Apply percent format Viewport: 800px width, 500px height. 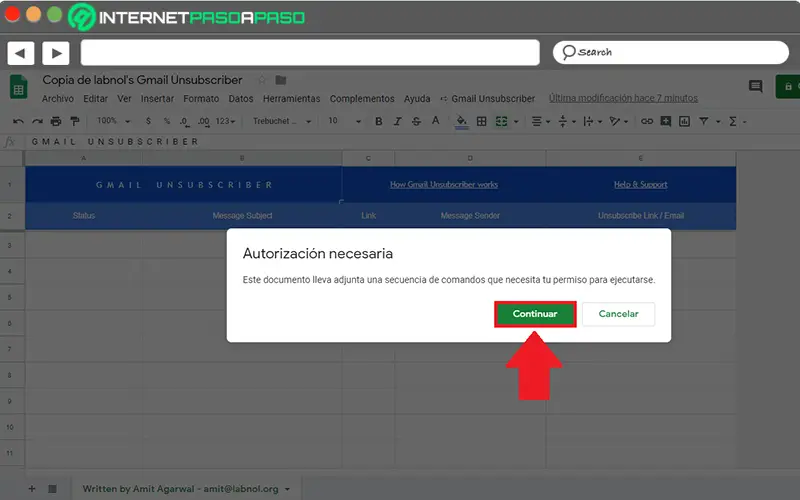pyautogui.click(x=167, y=121)
